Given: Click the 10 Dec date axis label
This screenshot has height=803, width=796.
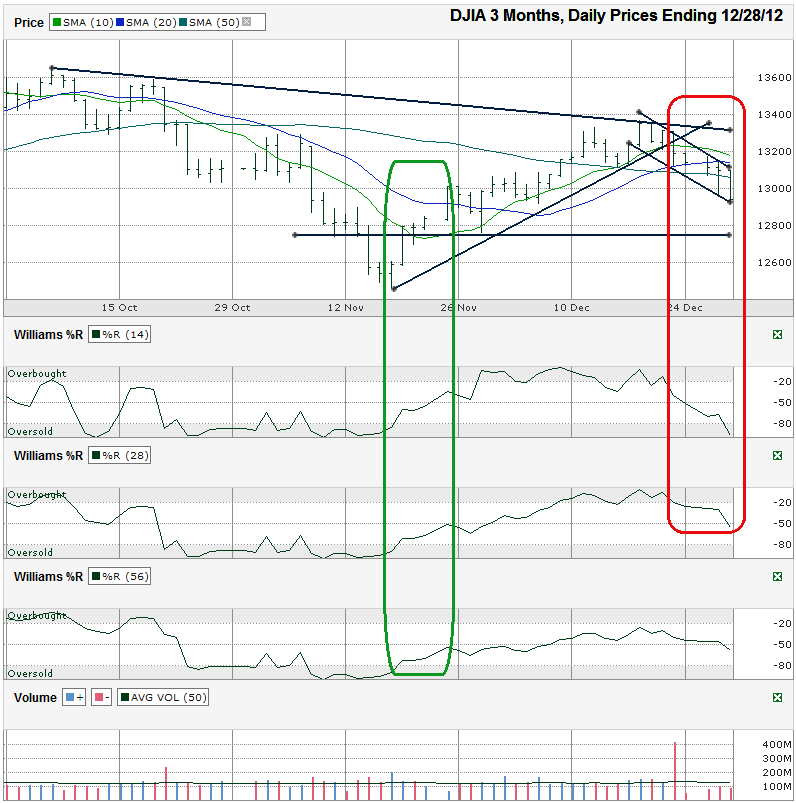Looking at the screenshot, I should [572, 308].
